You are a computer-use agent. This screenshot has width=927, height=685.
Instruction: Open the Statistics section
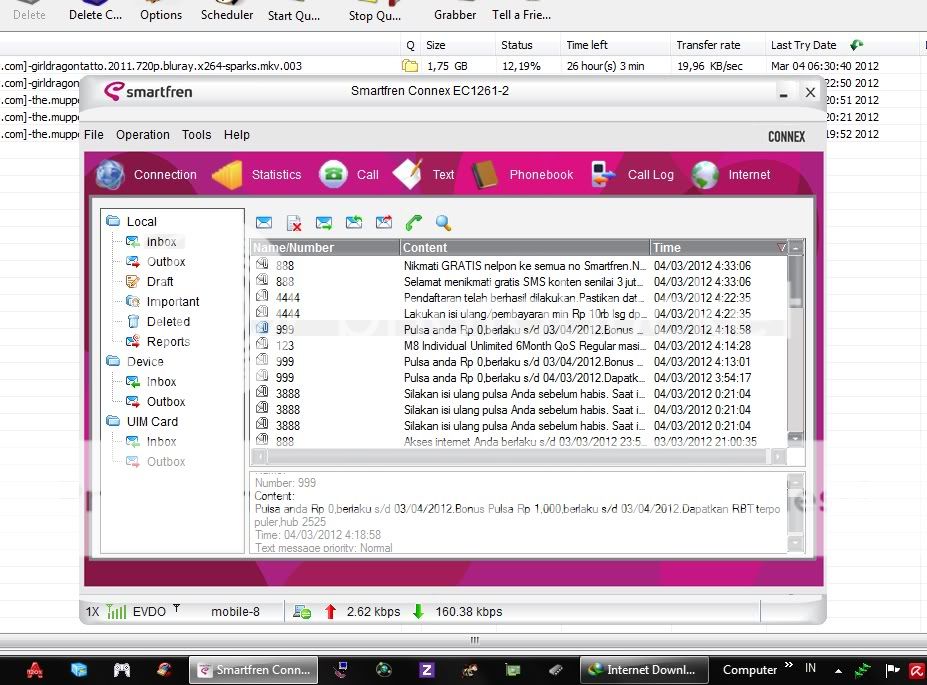coord(257,175)
